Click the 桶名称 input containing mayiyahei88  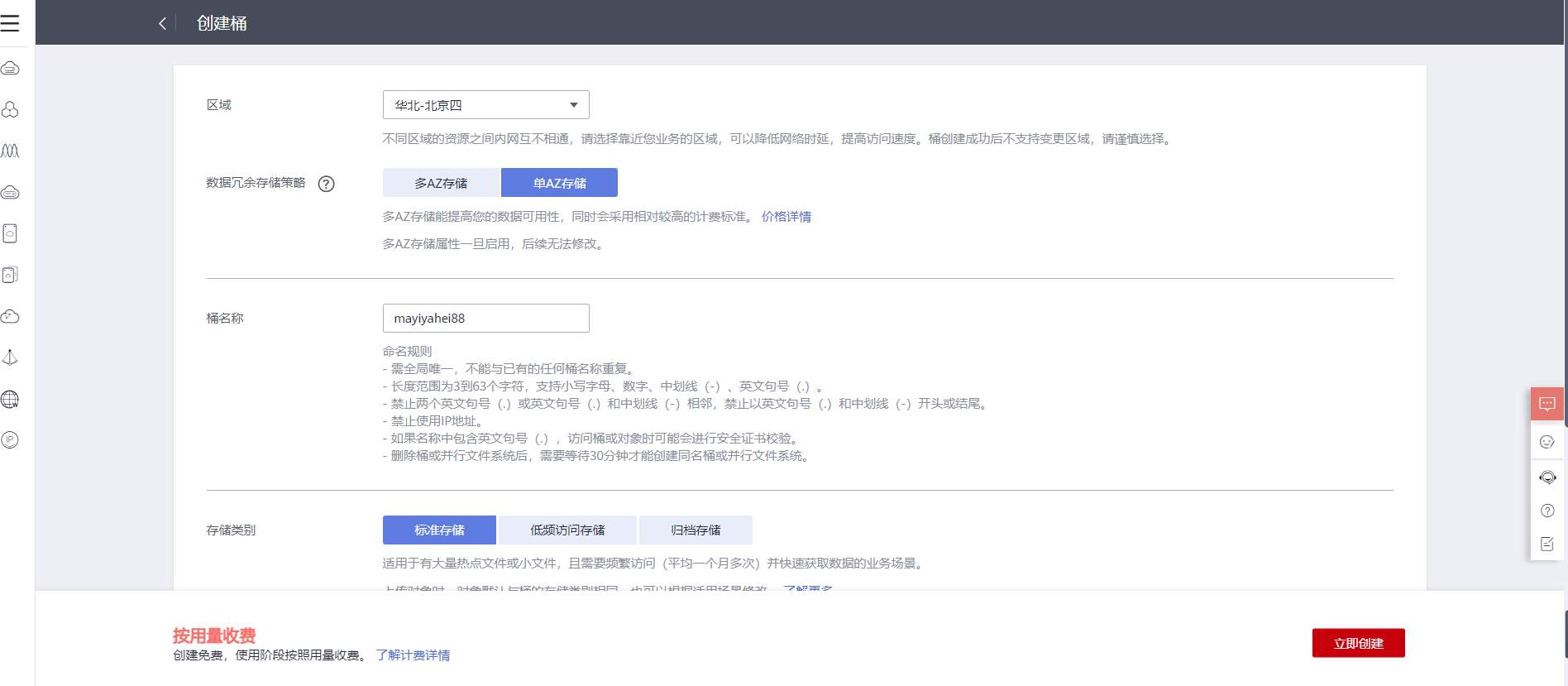[x=486, y=318]
